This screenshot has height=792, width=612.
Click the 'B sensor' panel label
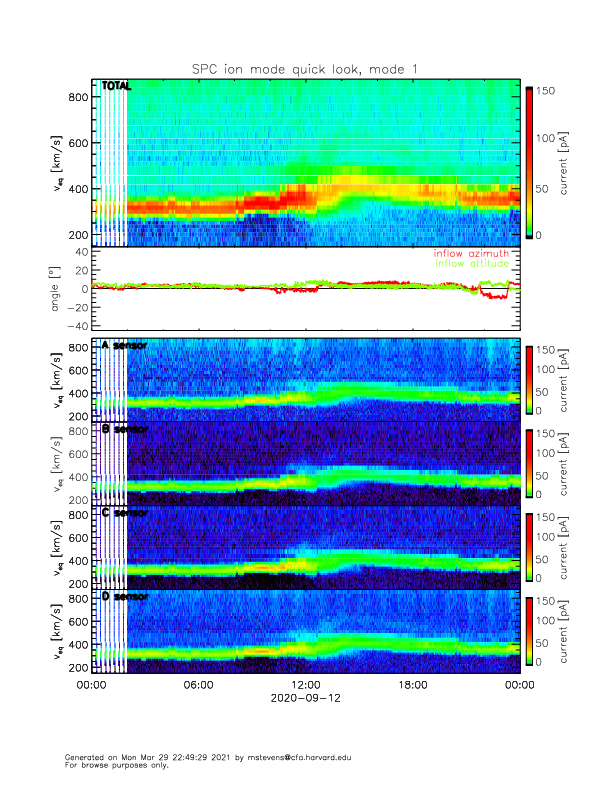coord(123,429)
